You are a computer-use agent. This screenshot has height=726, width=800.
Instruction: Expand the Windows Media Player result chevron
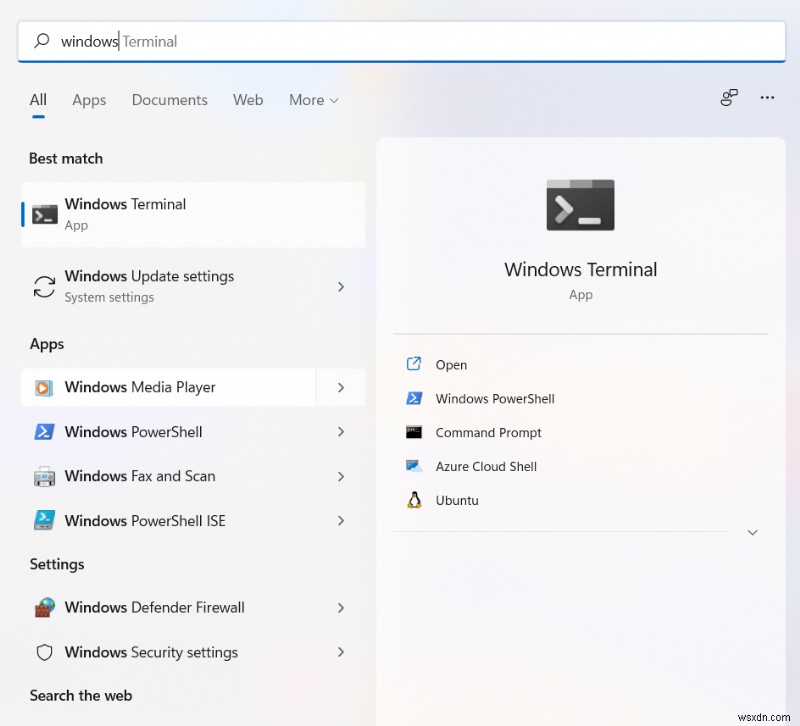(342, 388)
